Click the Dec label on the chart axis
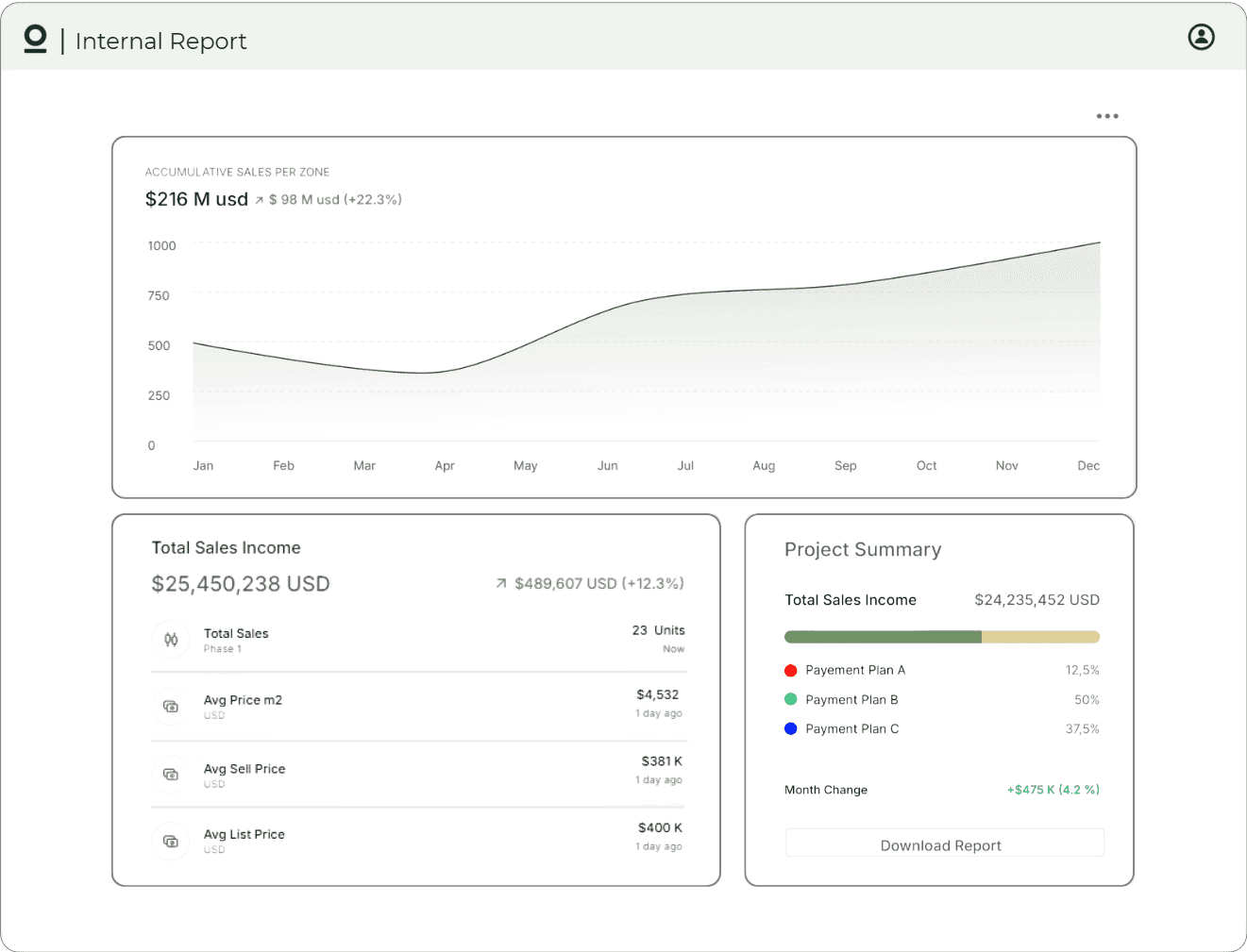Screen dimensions: 1247x952 click(1088, 466)
